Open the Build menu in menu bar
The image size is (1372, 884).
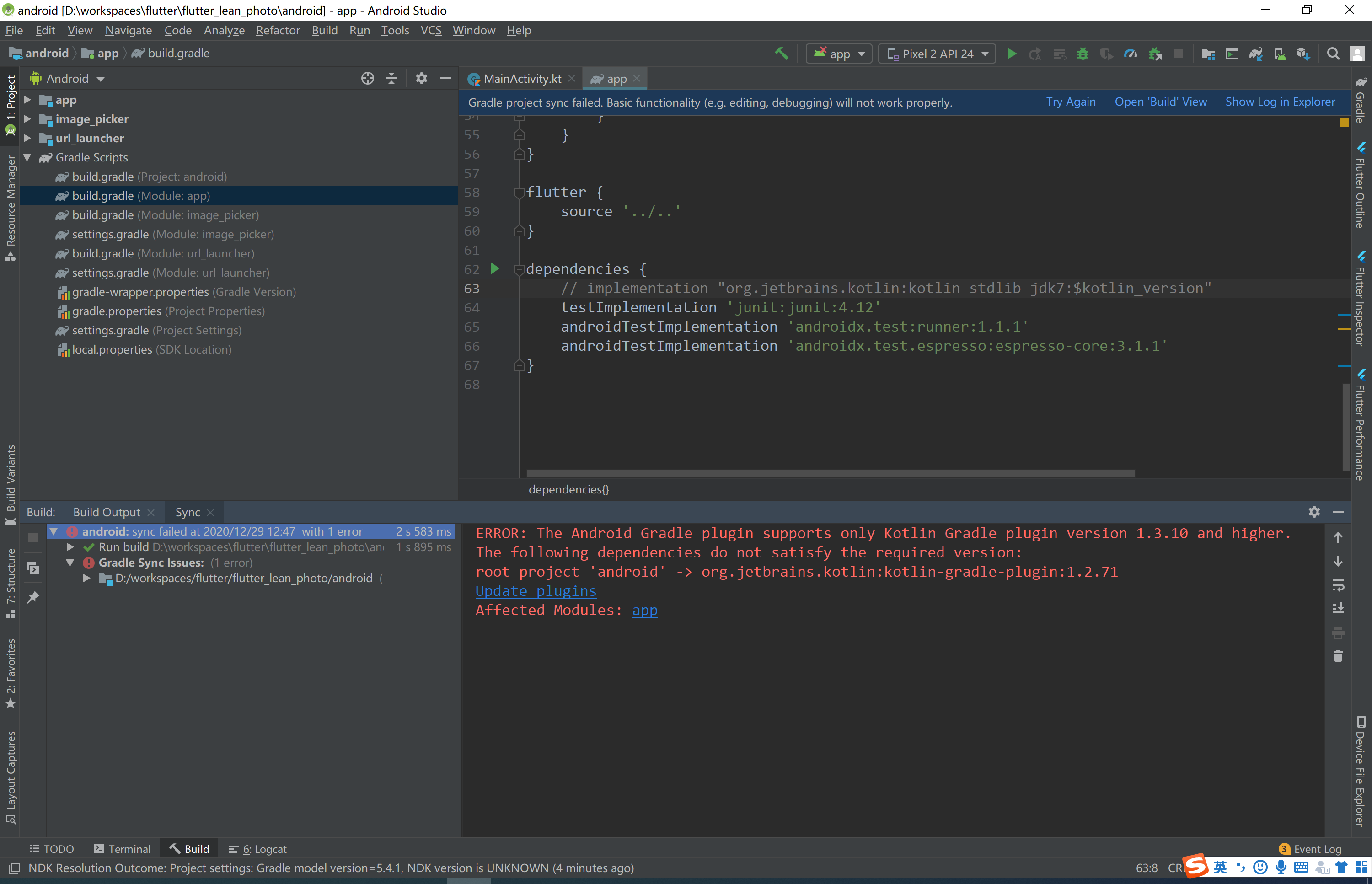click(323, 30)
